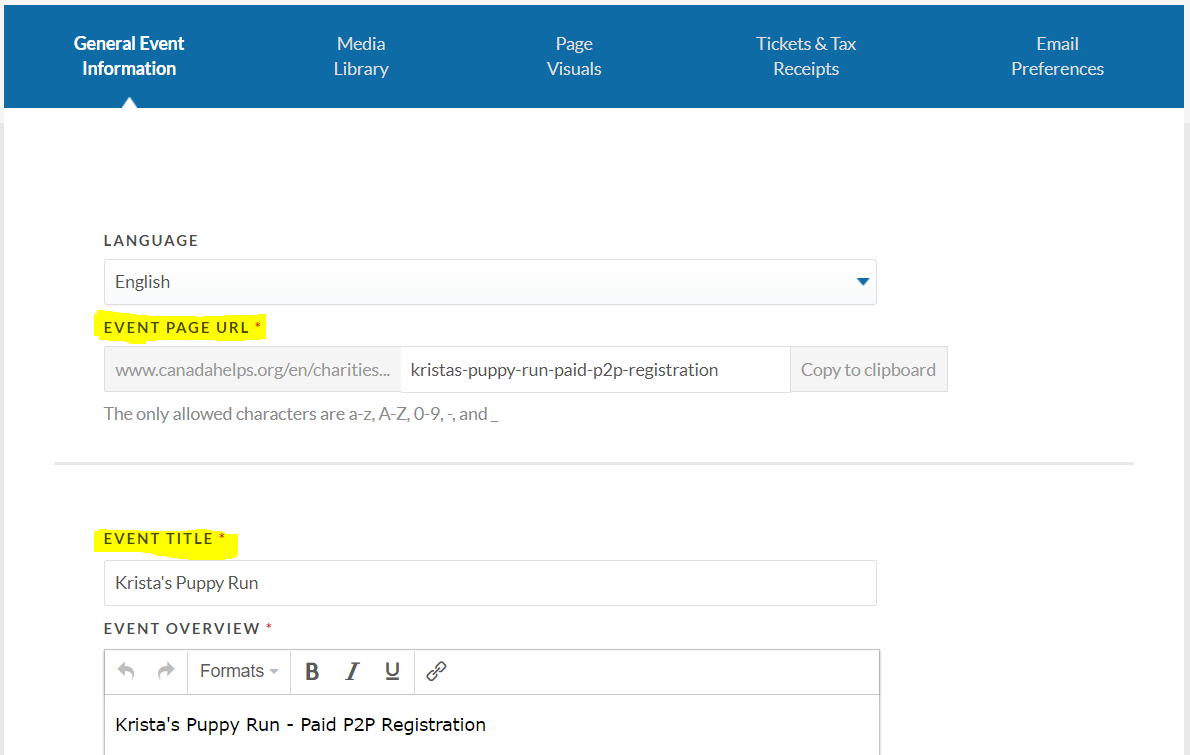Focus the Event Title text field
Image resolution: width=1190 pixels, height=755 pixels.
point(490,583)
